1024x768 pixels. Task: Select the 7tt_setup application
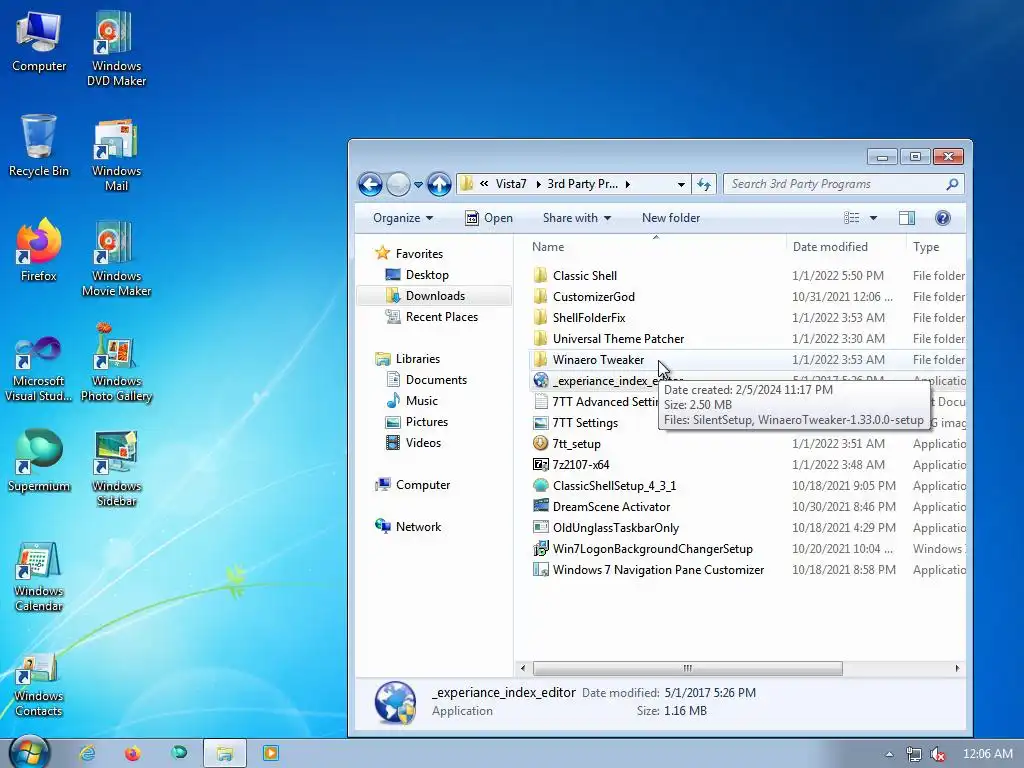pos(576,443)
